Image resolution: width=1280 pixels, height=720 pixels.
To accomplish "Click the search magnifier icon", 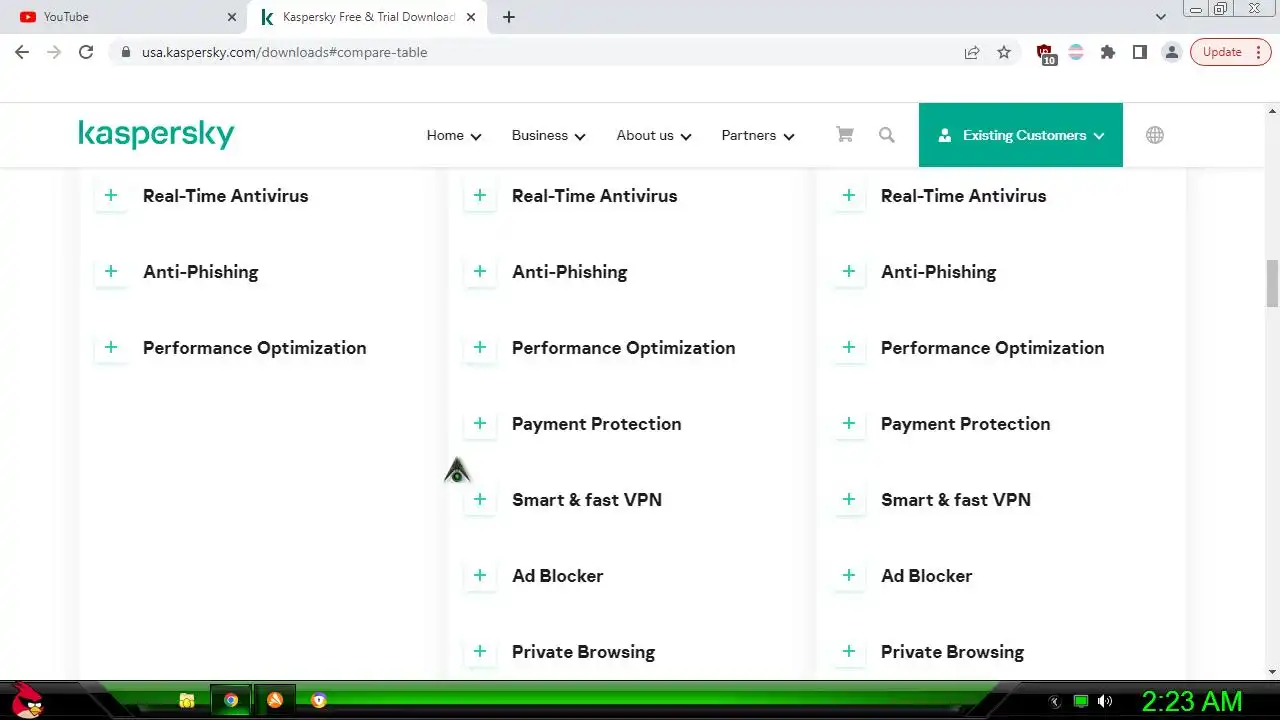I will (x=887, y=134).
